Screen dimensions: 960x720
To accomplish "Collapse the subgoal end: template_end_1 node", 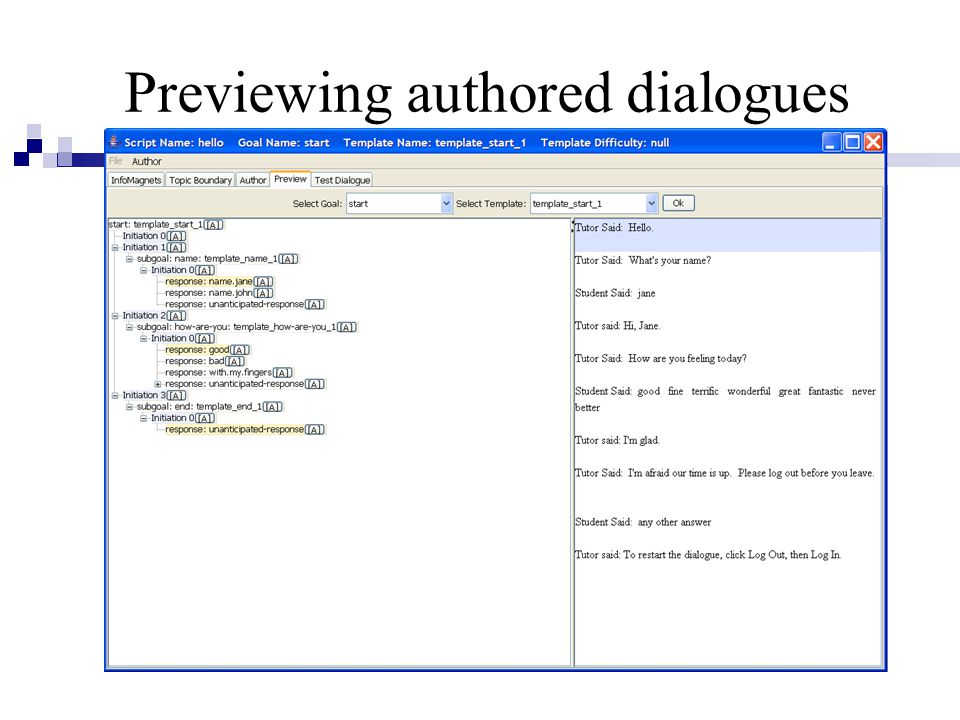I will point(129,407).
